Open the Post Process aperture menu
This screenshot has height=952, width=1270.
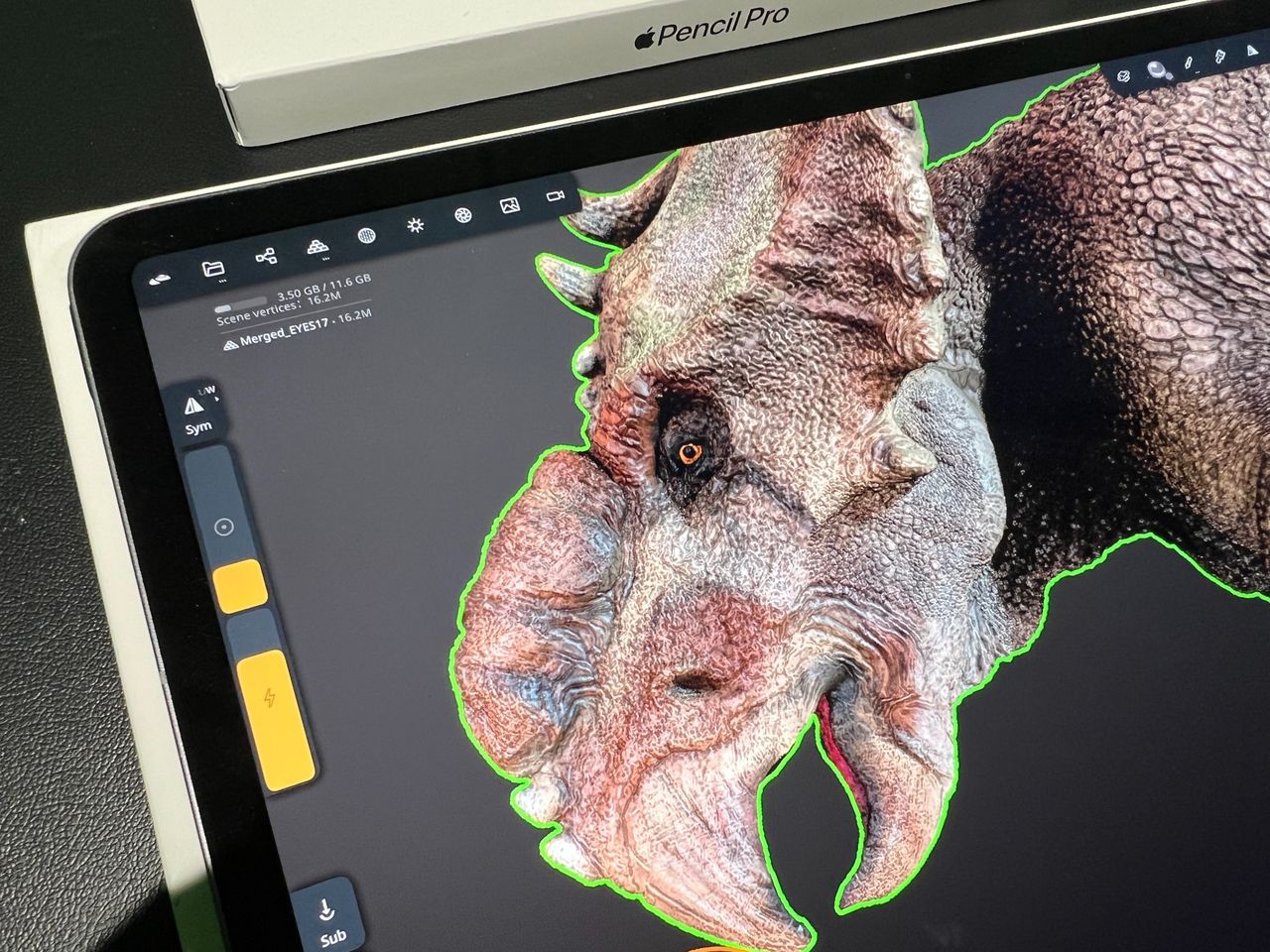click(462, 215)
